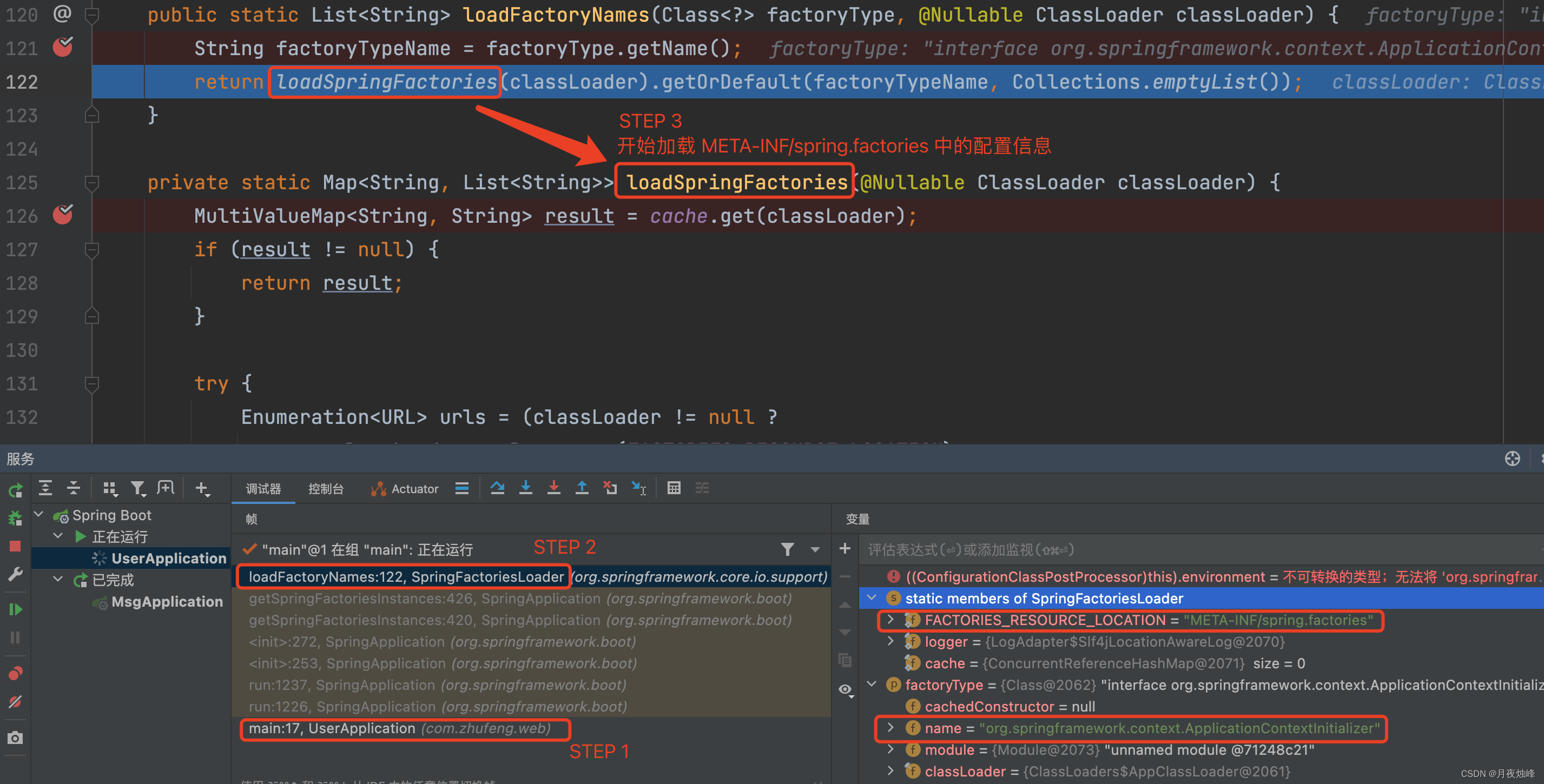Select MsgApplication in the services tree
Viewport: 1544px width, 784px height.
coord(167,601)
